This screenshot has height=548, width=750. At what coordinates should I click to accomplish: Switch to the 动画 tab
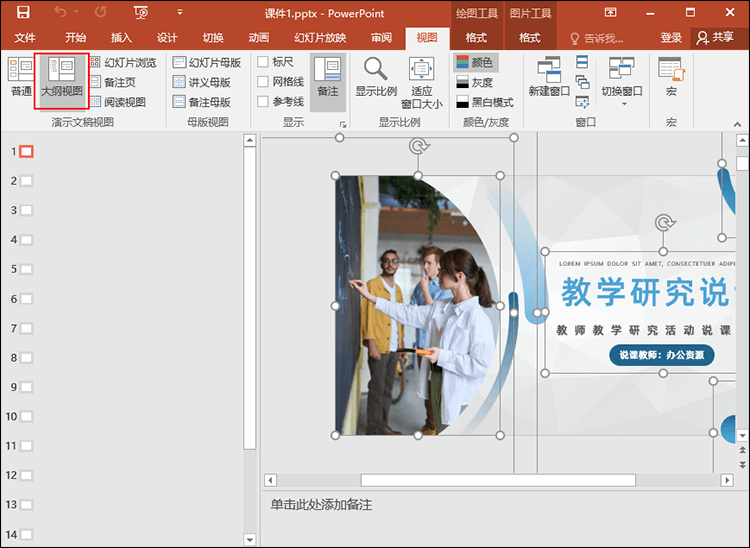point(259,38)
